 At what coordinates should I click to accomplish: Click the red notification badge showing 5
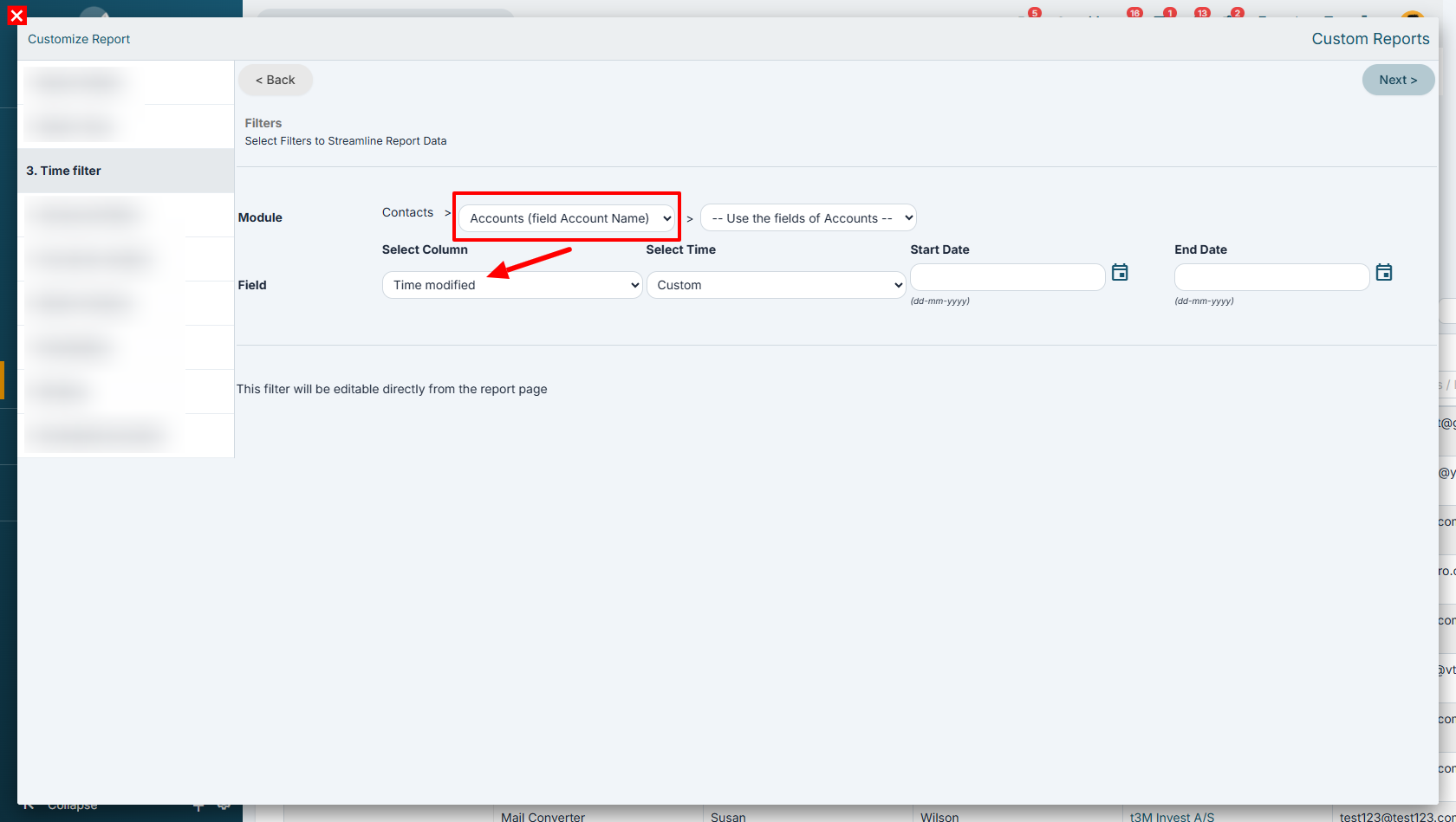tap(1034, 12)
